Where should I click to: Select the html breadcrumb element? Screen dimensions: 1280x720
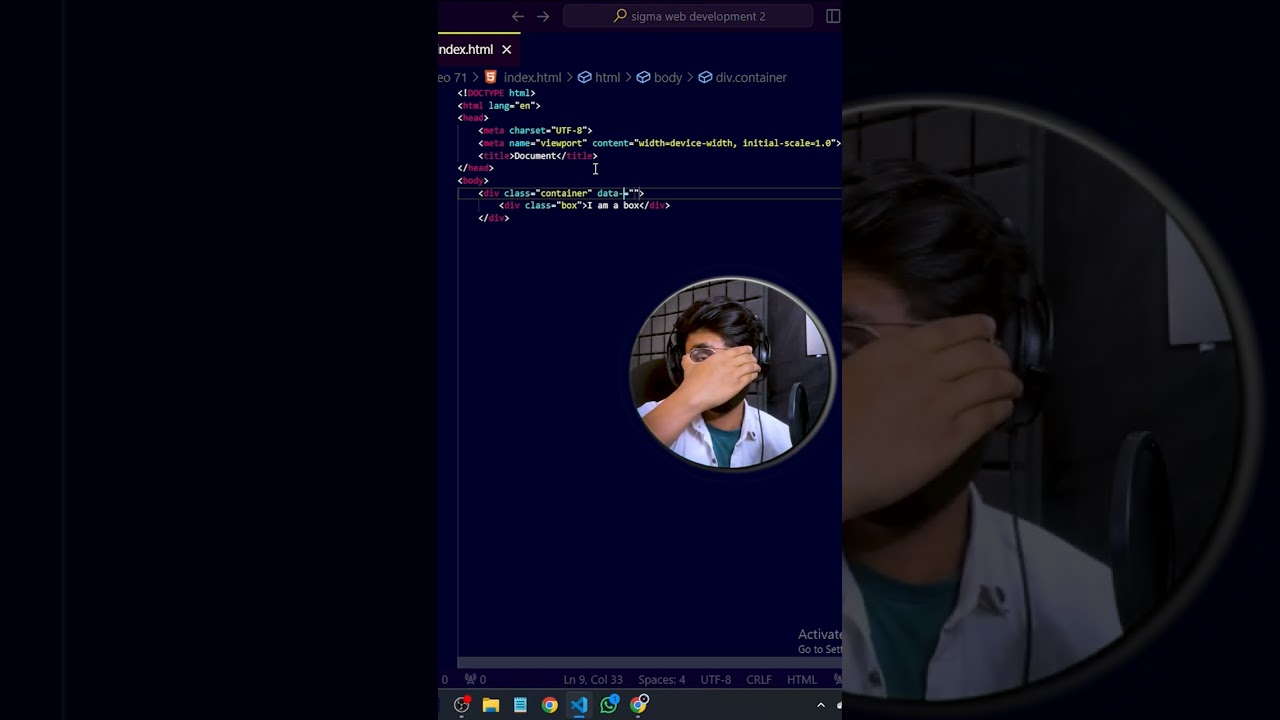(599, 77)
